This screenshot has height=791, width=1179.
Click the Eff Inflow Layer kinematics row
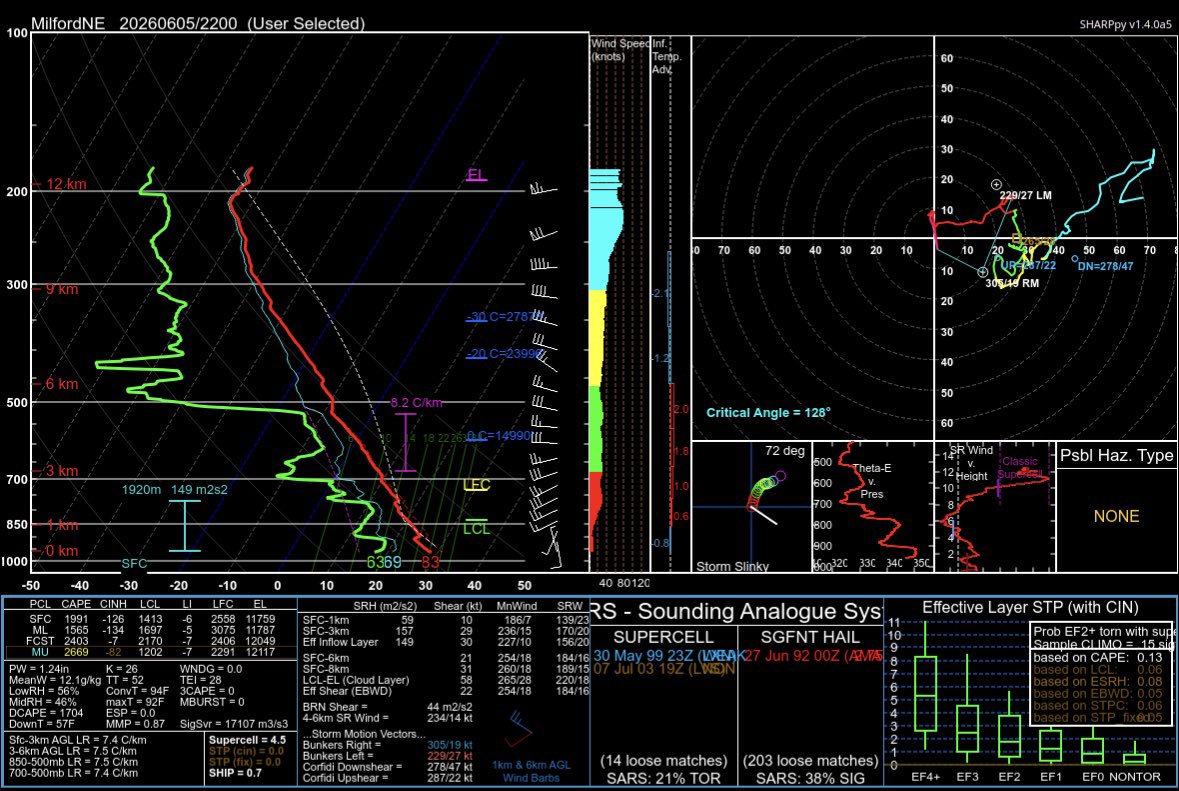[445, 642]
